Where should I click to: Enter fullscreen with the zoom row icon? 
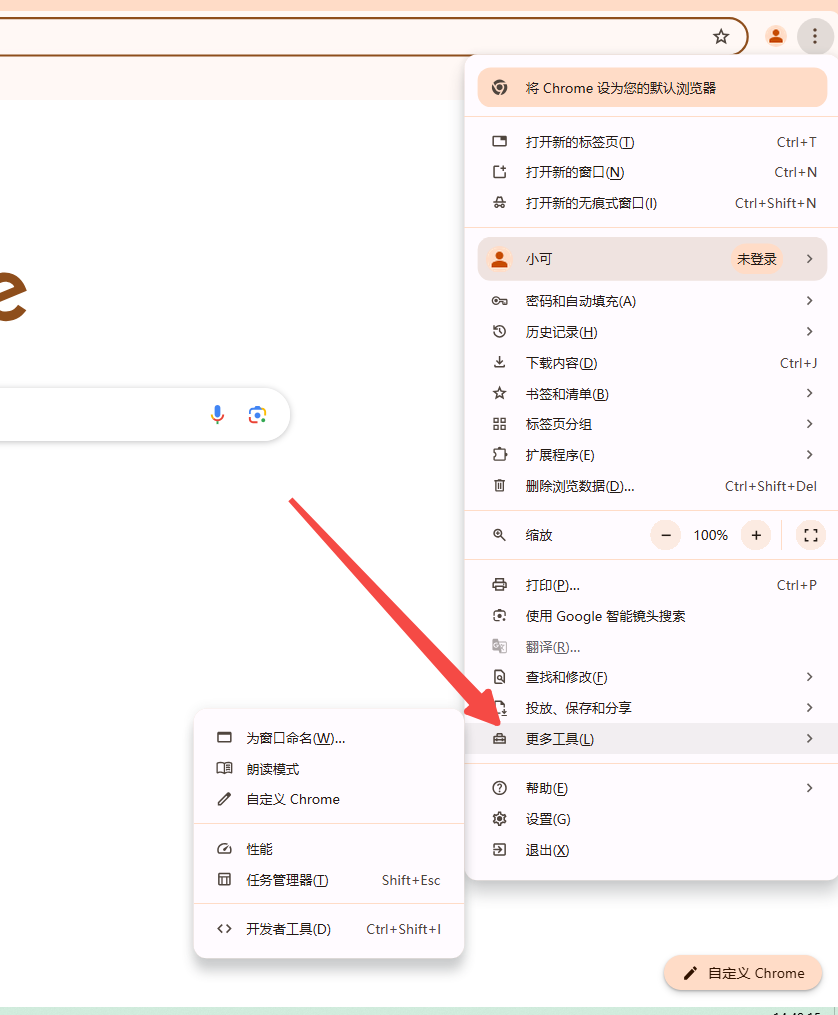coord(811,535)
